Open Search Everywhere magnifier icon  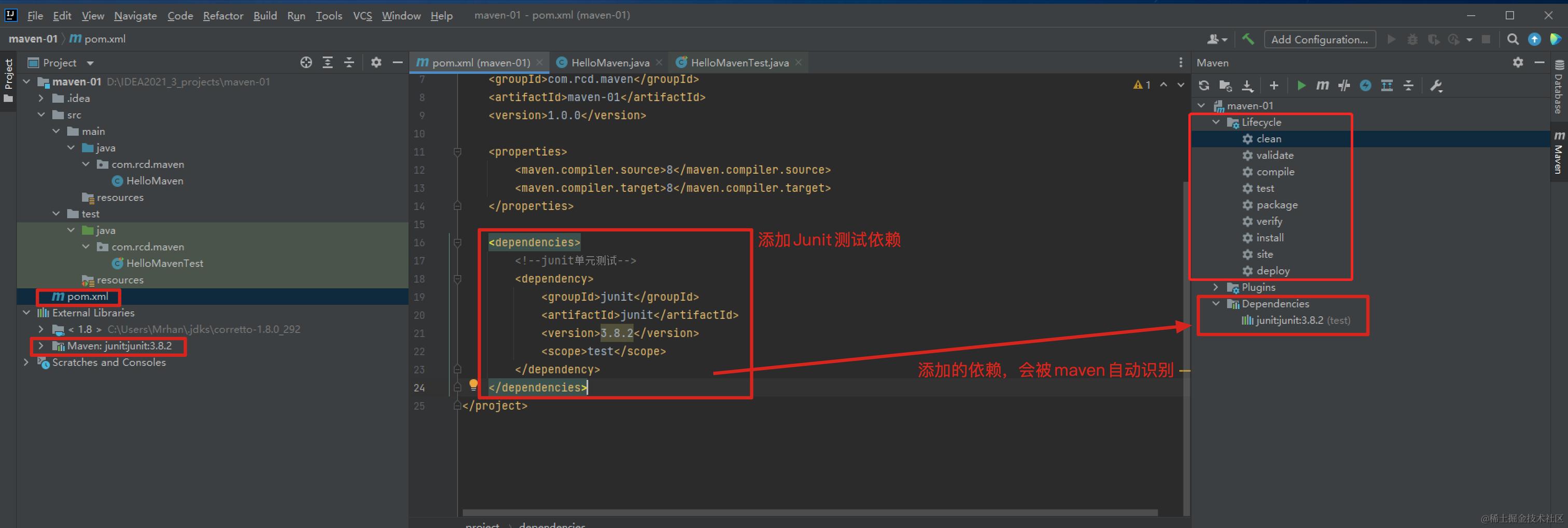pos(1513,39)
